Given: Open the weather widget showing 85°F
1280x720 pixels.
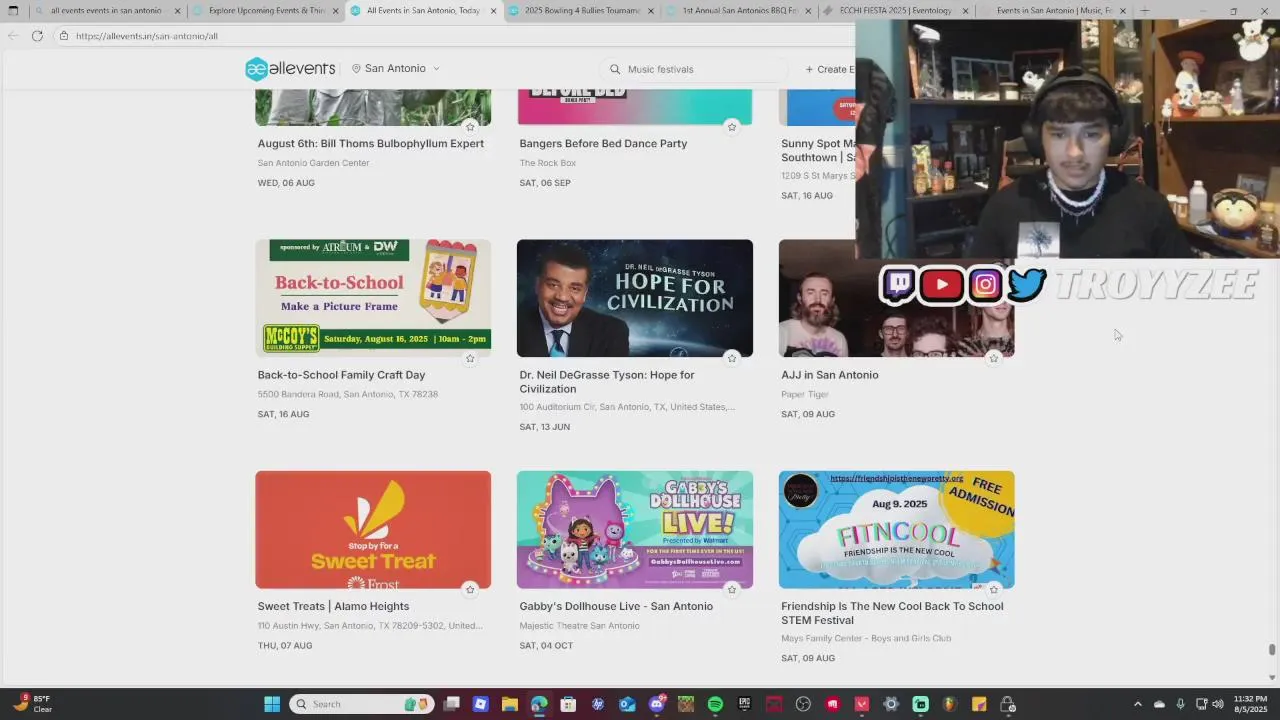Looking at the screenshot, I should click(x=33, y=704).
